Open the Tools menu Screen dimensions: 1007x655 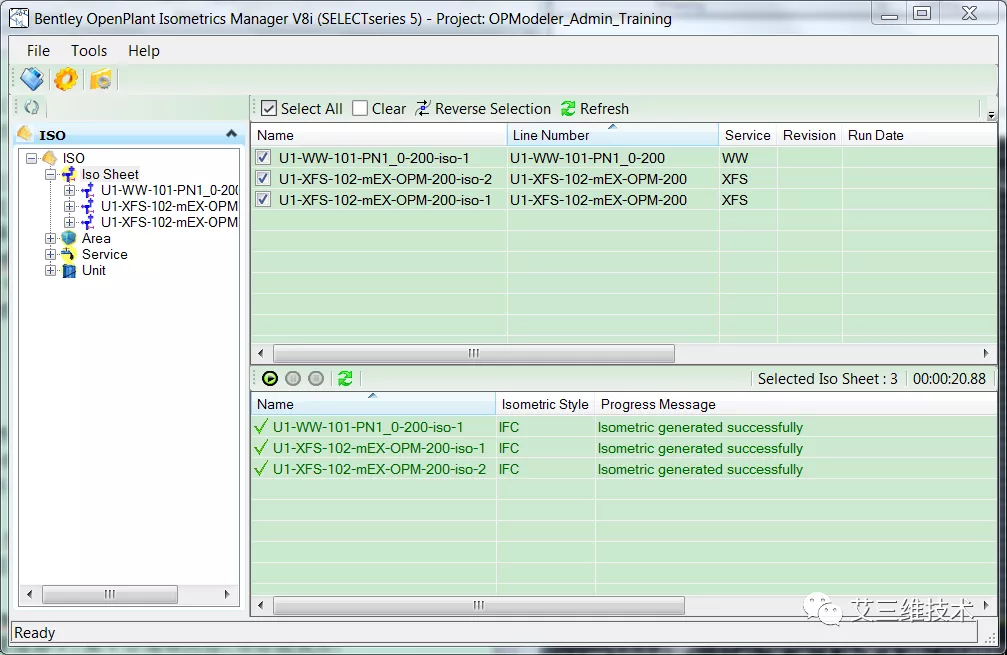tap(89, 50)
